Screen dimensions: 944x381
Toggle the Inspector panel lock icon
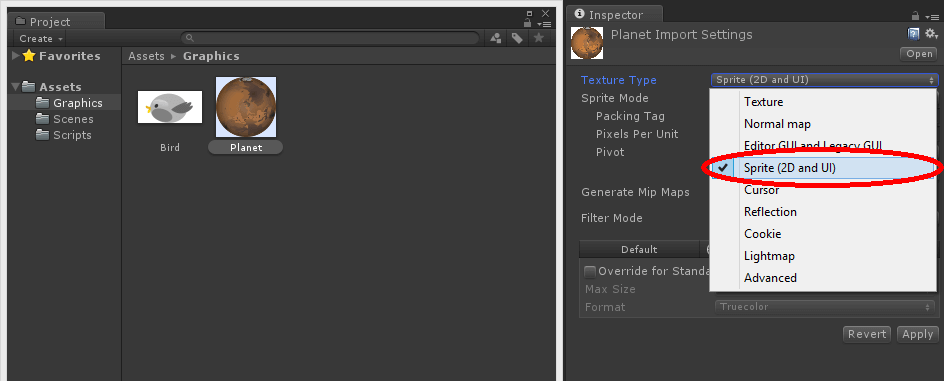[916, 16]
